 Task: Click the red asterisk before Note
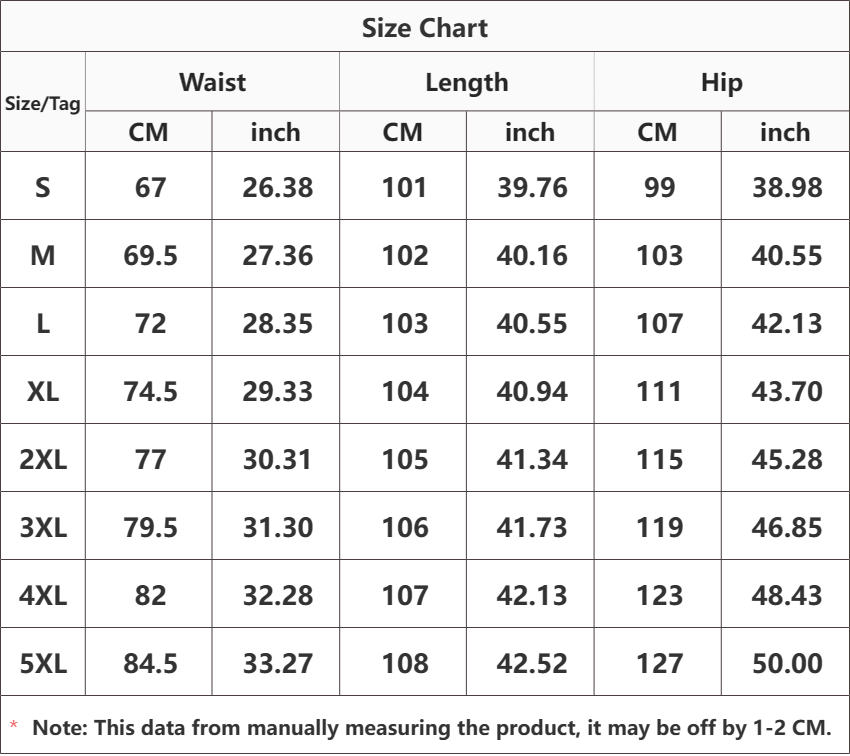tap(14, 725)
